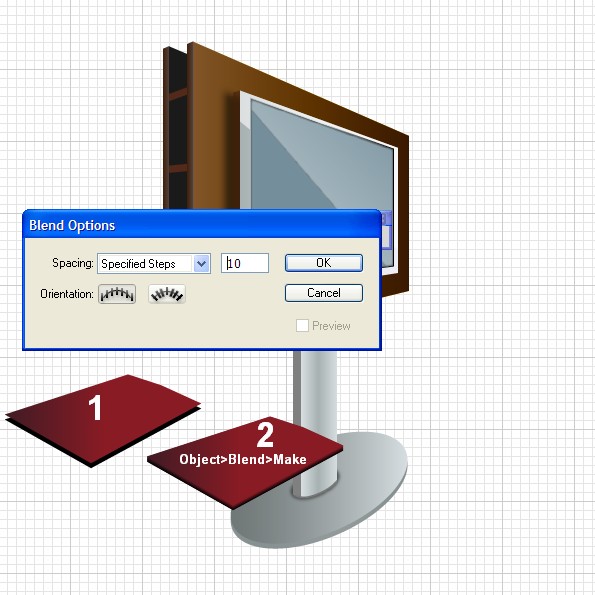Click the steps field showing 10
This screenshot has height=595, width=595.
point(245,263)
